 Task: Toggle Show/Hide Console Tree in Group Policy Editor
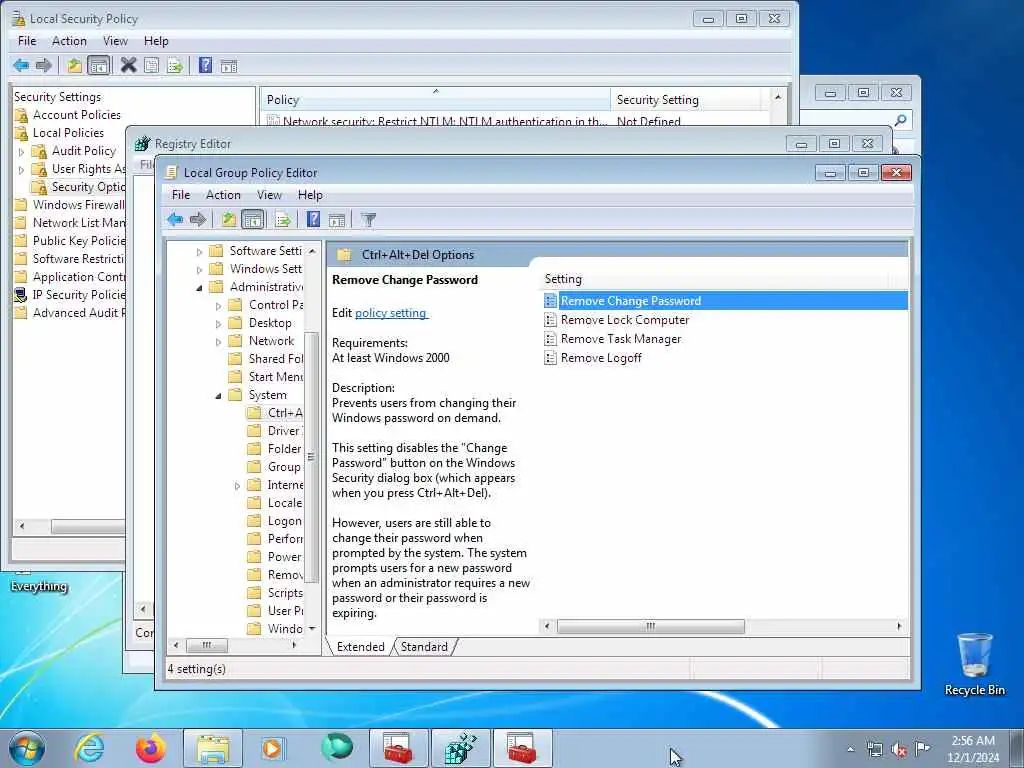pyautogui.click(x=253, y=219)
